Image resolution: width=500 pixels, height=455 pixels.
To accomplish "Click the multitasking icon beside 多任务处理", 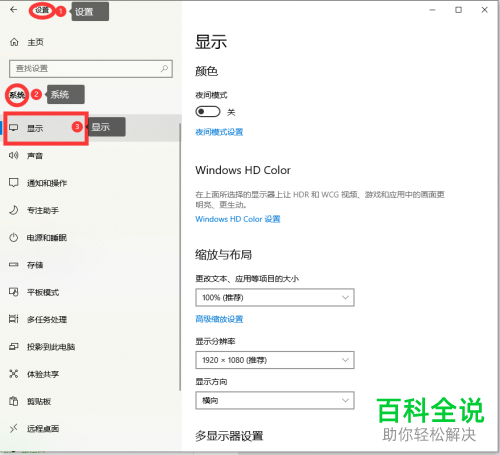I will point(14,319).
